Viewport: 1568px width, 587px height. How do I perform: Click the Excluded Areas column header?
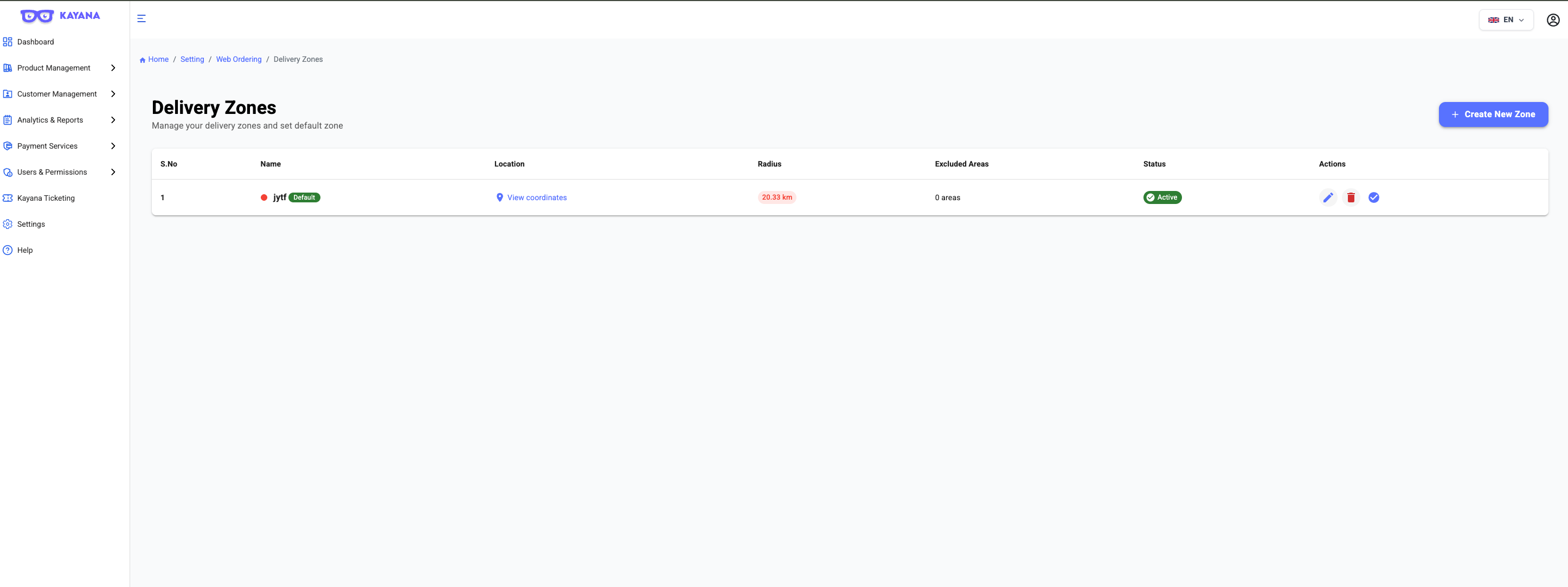[x=961, y=164]
